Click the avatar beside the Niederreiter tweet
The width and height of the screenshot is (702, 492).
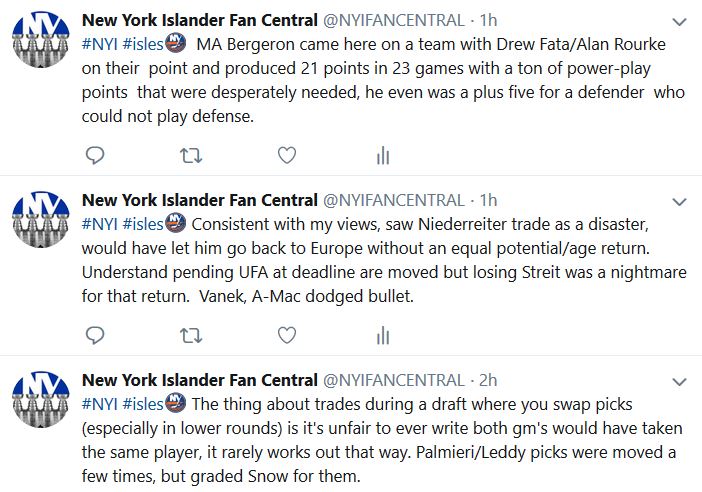coord(40,222)
